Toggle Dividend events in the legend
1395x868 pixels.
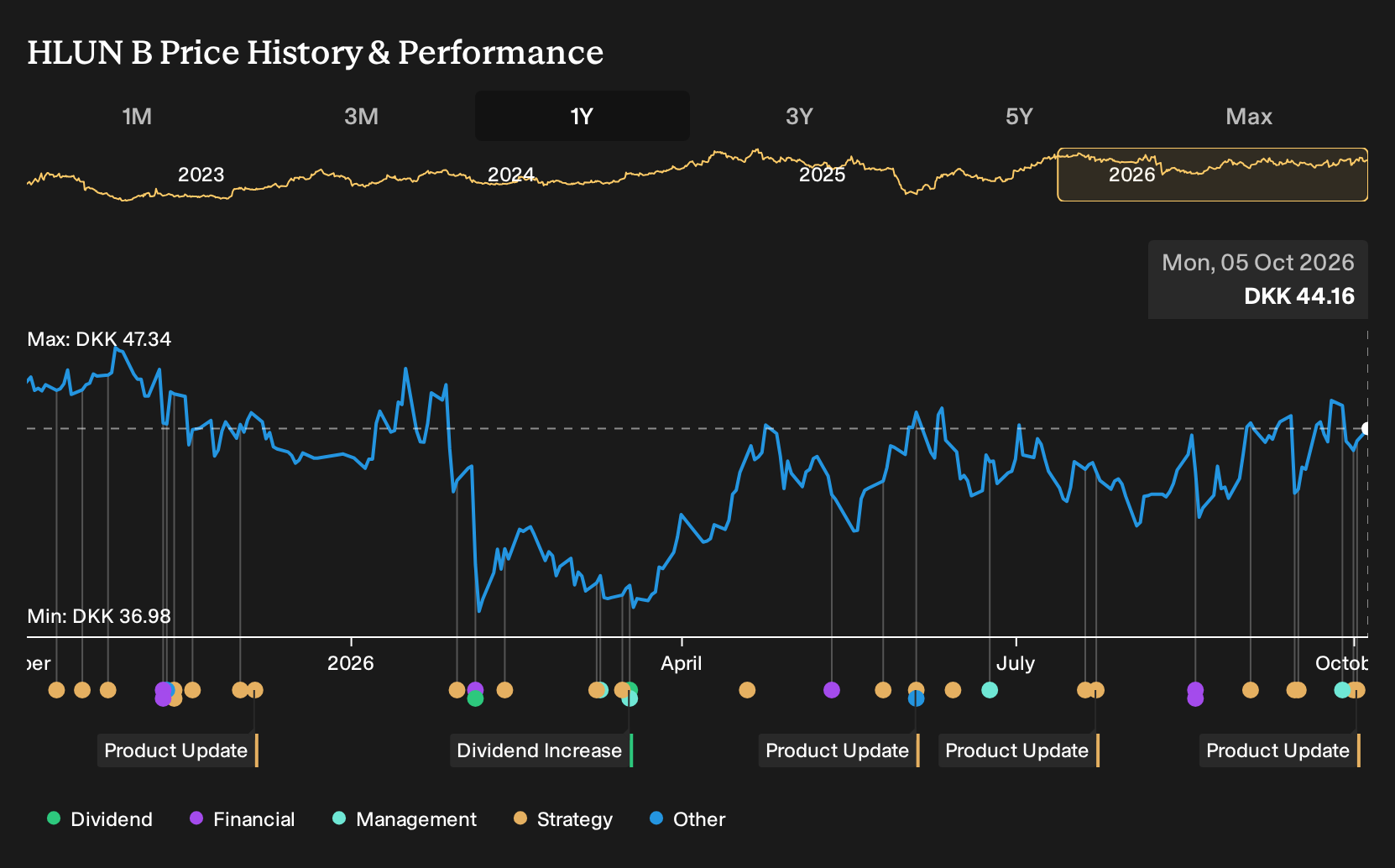pos(100,819)
